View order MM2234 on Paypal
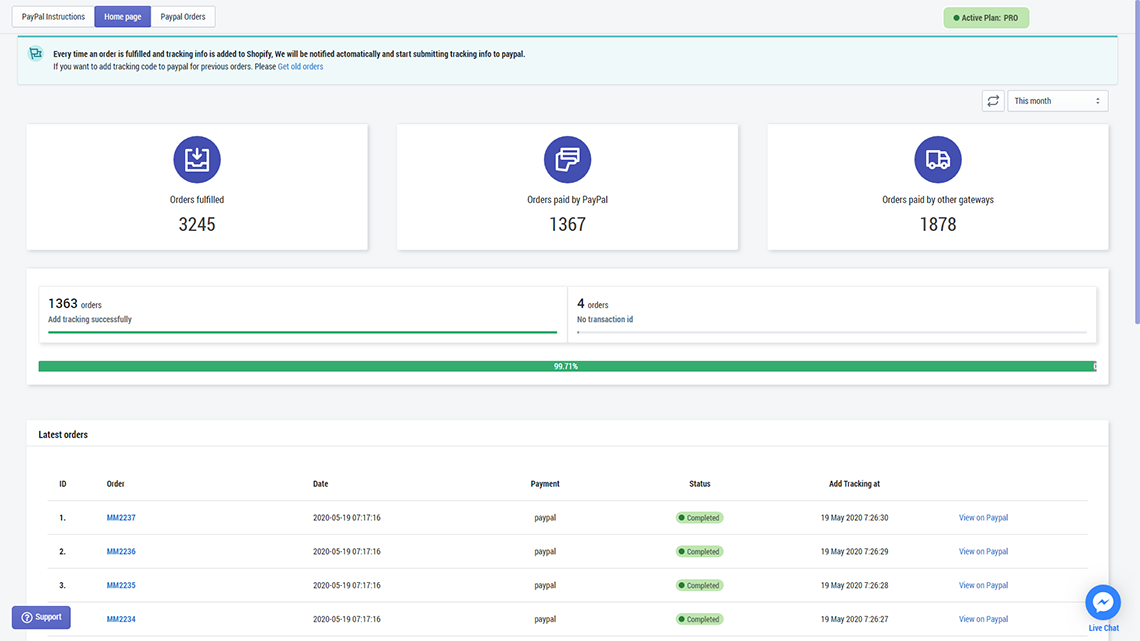 click(983, 619)
